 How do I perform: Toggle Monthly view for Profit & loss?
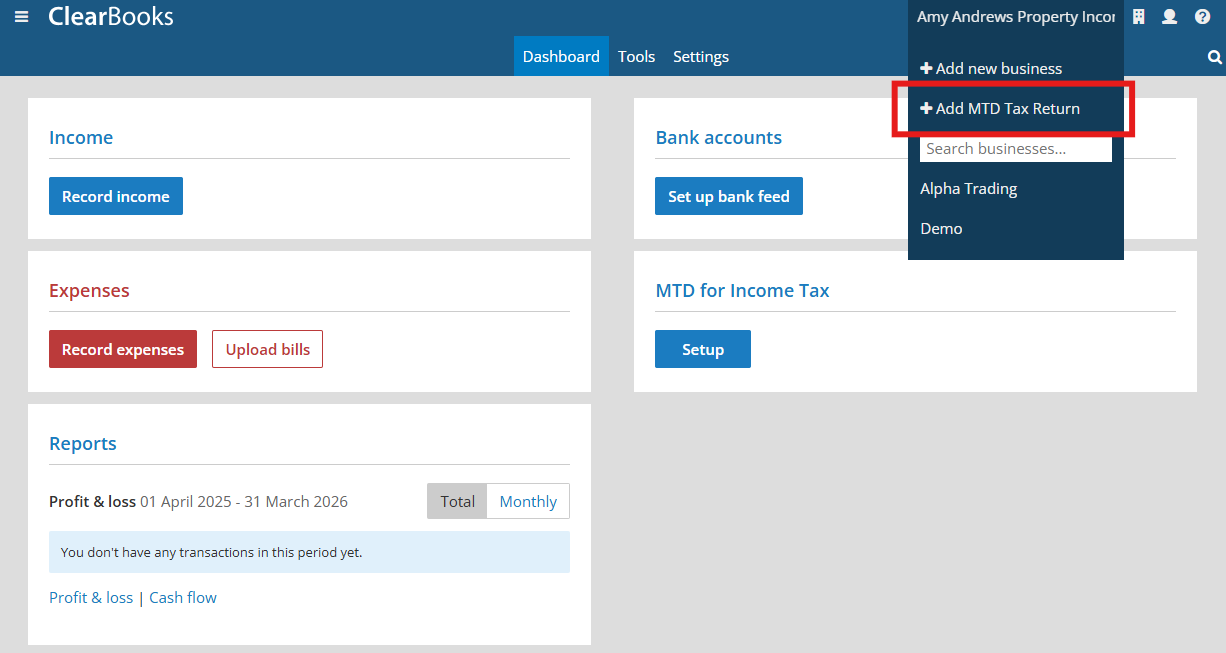pyautogui.click(x=527, y=501)
